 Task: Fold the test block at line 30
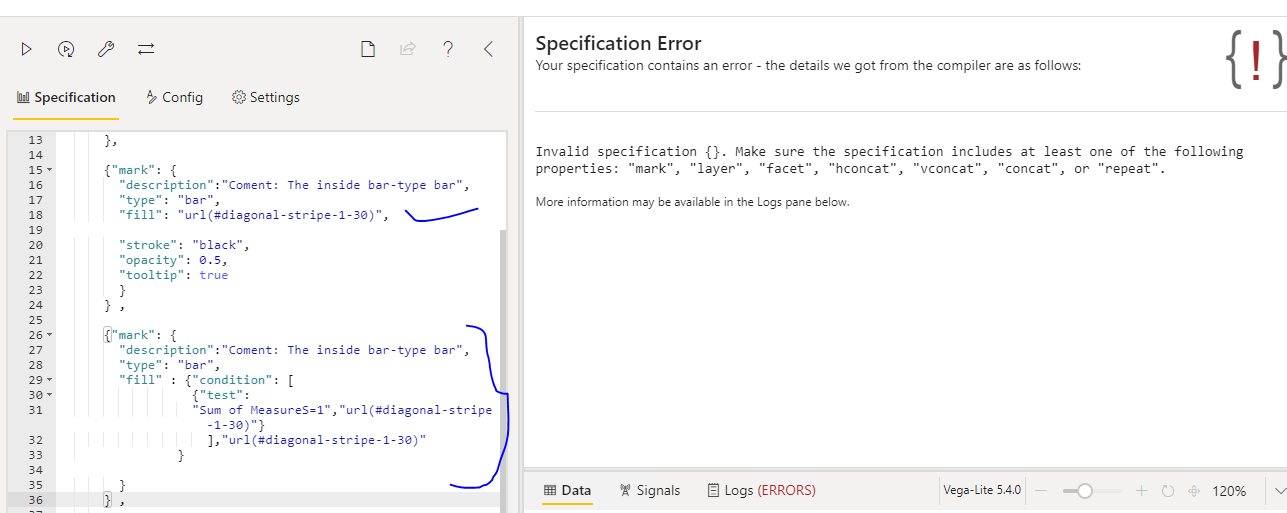pos(49,395)
